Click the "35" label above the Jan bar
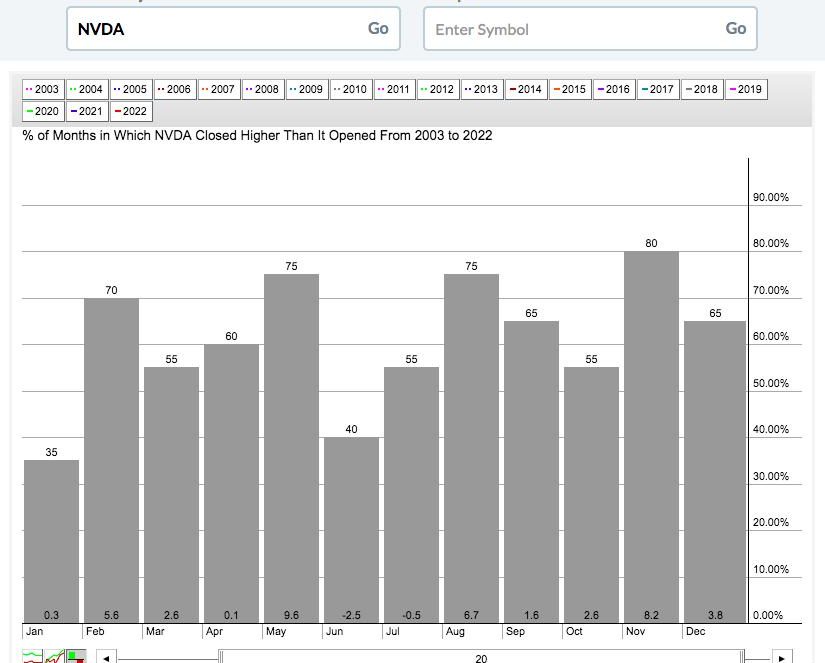The width and height of the screenshot is (825, 663). [x=52, y=452]
